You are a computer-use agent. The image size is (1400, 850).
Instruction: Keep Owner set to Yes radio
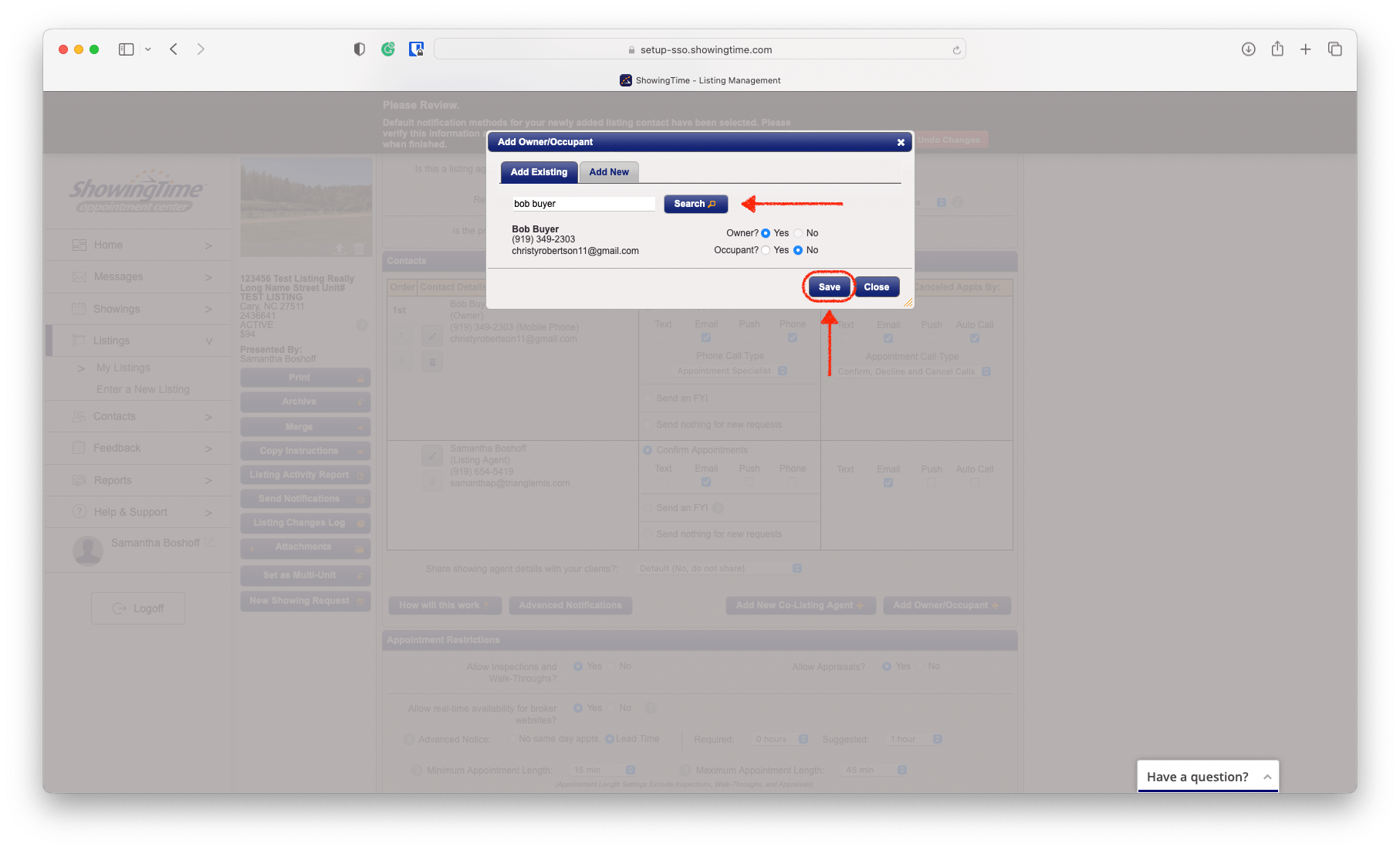pyautogui.click(x=766, y=232)
